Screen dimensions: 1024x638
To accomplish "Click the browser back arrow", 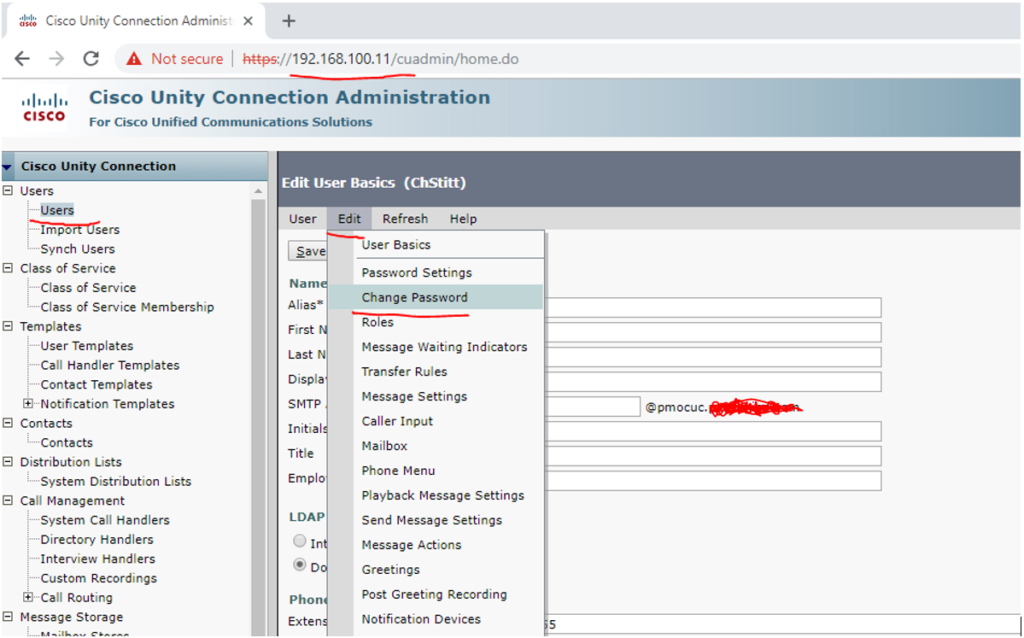I will click(22, 59).
